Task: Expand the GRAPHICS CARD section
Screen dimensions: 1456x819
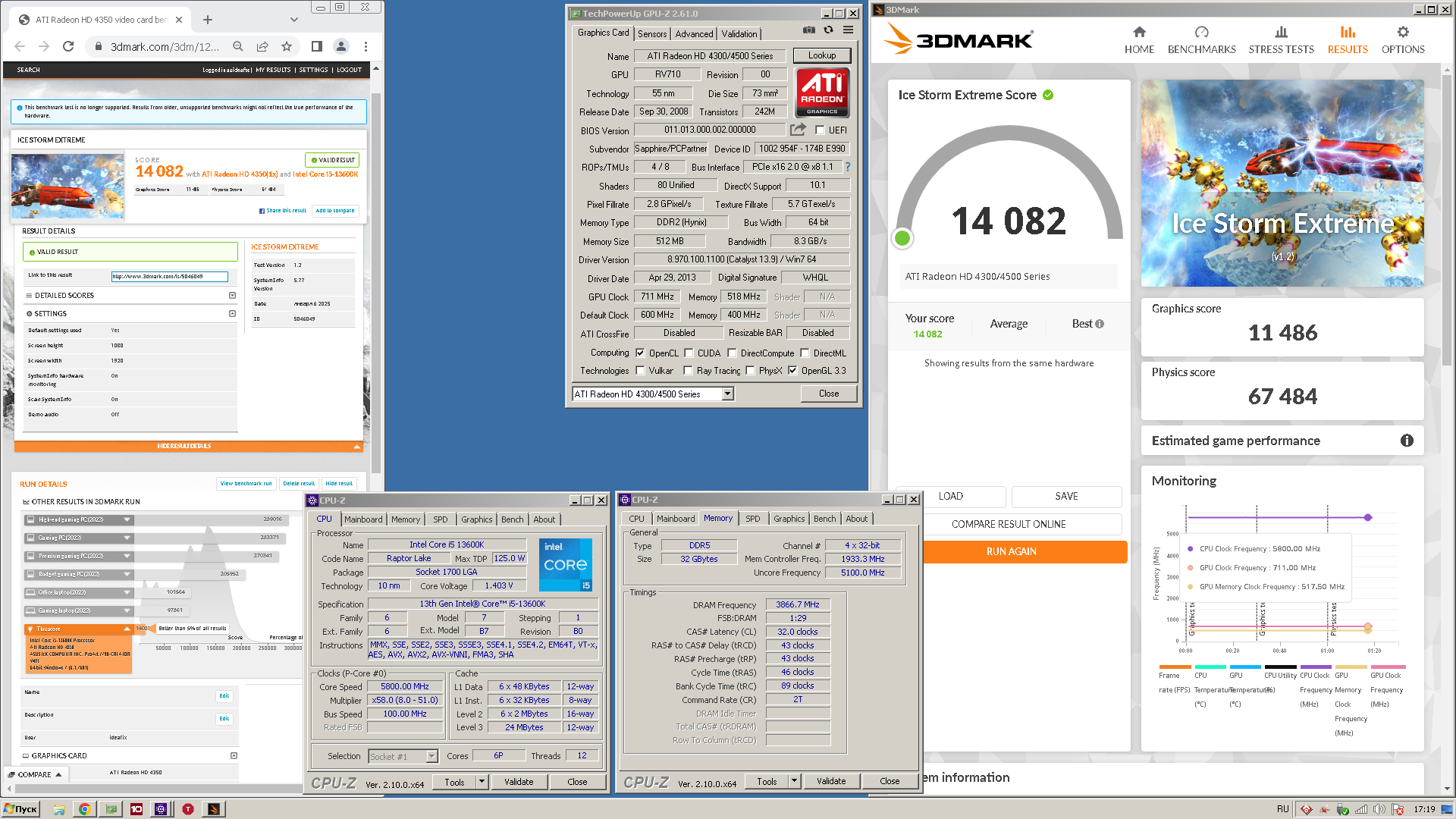Action: point(234,756)
